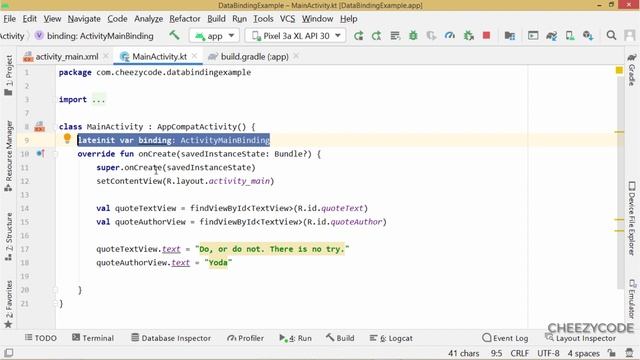The height and width of the screenshot is (360, 640).
Task: Toggle the Favorites side panel
Action: click(x=9, y=304)
